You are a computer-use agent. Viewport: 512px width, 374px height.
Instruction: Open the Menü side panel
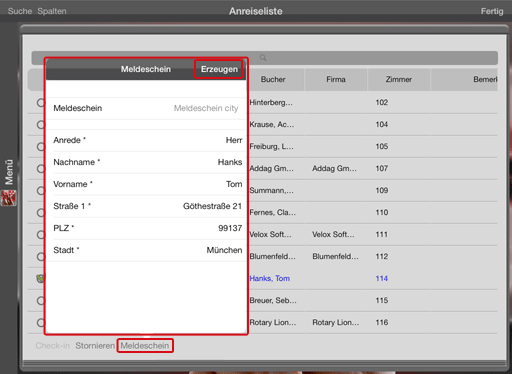tap(9, 172)
